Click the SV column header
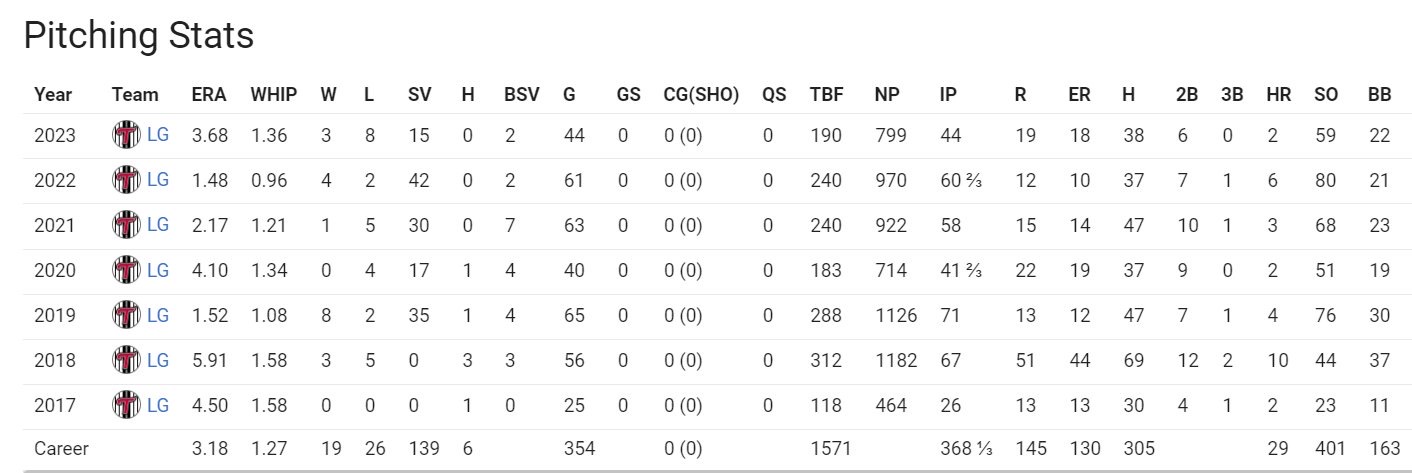 [x=418, y=95]
